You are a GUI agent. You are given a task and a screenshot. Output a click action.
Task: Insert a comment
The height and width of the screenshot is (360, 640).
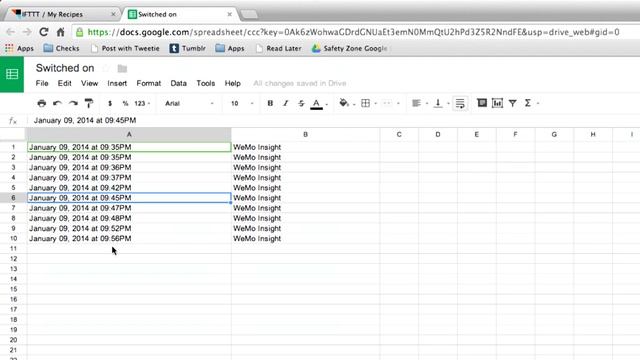click(482, 103)
